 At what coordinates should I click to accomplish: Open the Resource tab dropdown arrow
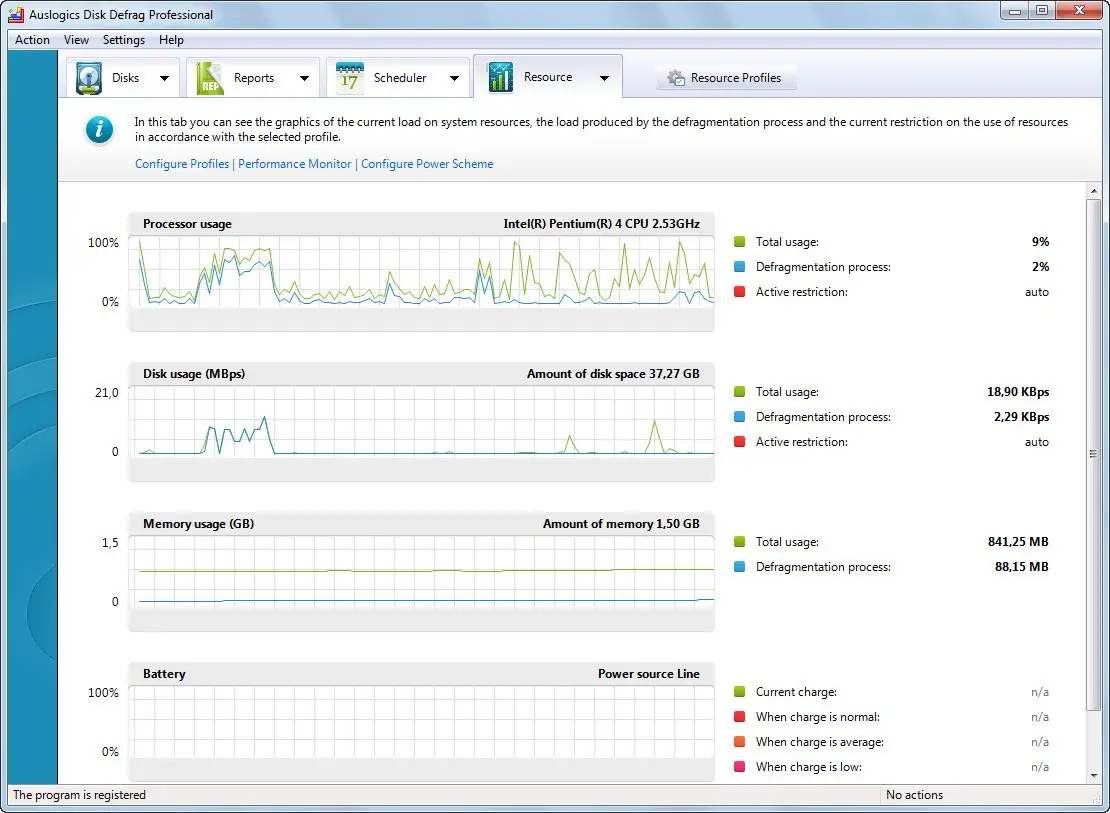pos(604,77)
